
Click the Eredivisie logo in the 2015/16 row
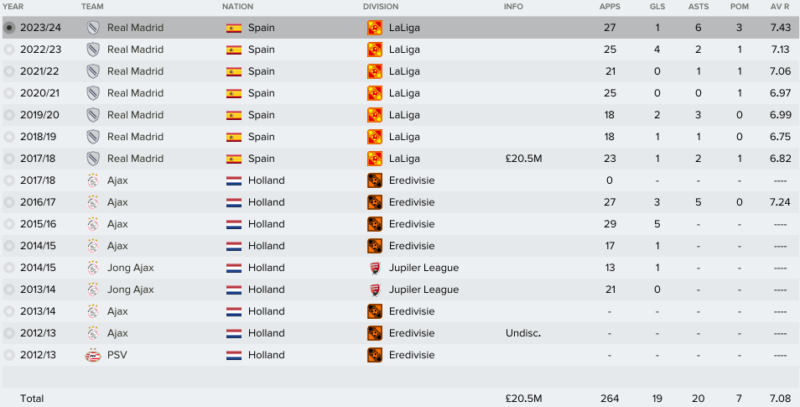[374, 224]
